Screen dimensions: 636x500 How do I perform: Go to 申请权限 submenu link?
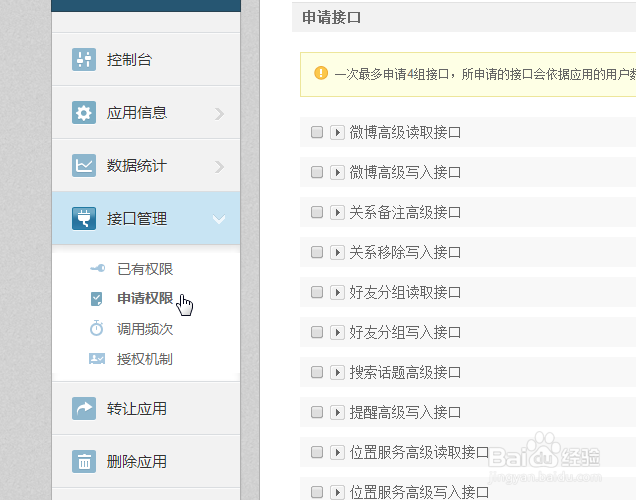click(x=145, y=298)
